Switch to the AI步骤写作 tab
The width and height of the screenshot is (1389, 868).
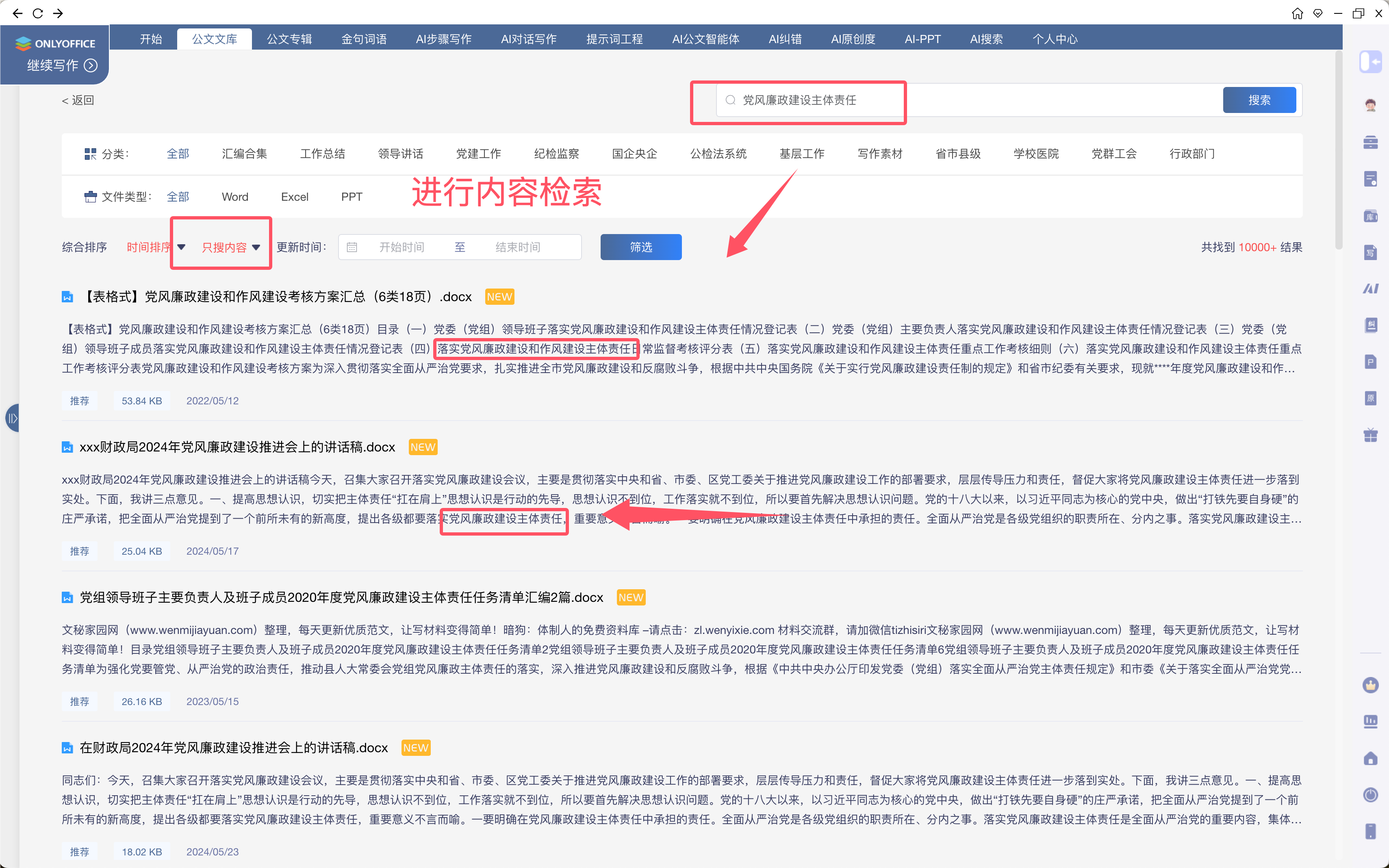pyautogui.click(x=444, y=39)
